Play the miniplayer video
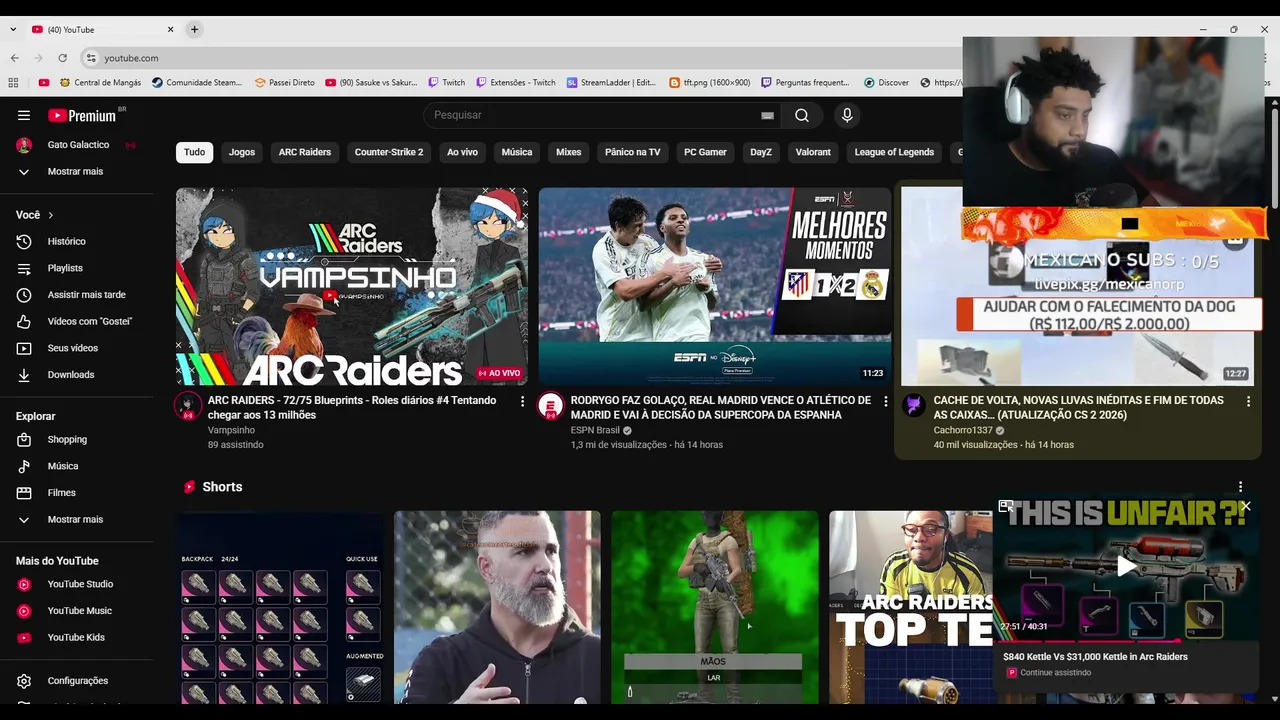The height and width of the screenshot is (720, 1280). coord(1126,567)
